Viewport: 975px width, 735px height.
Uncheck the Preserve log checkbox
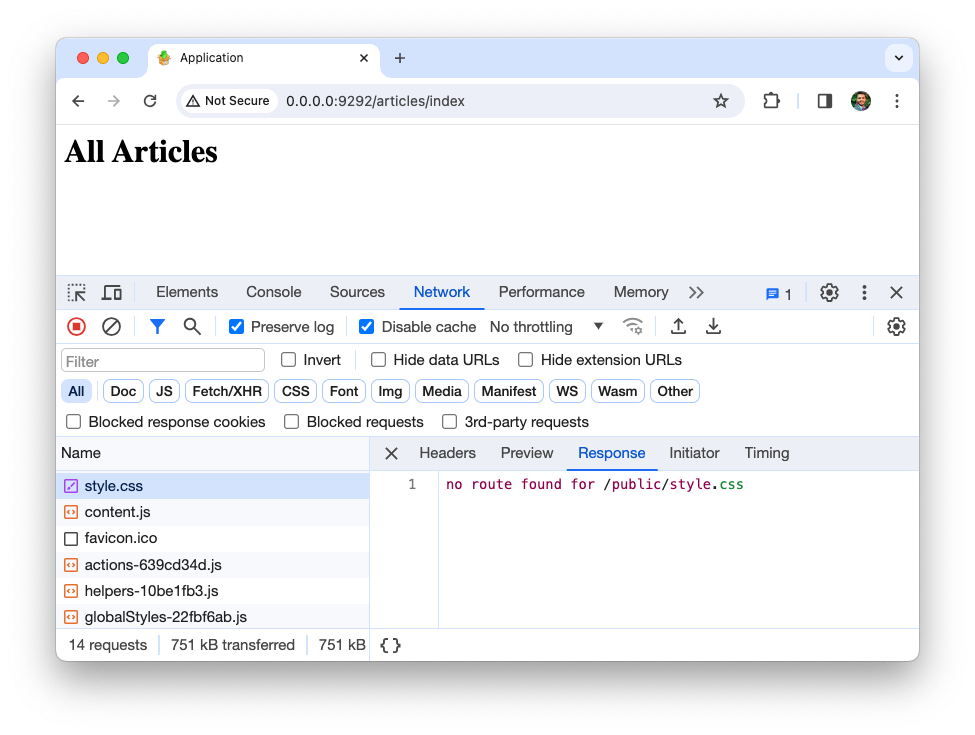[x=237, y=327]
